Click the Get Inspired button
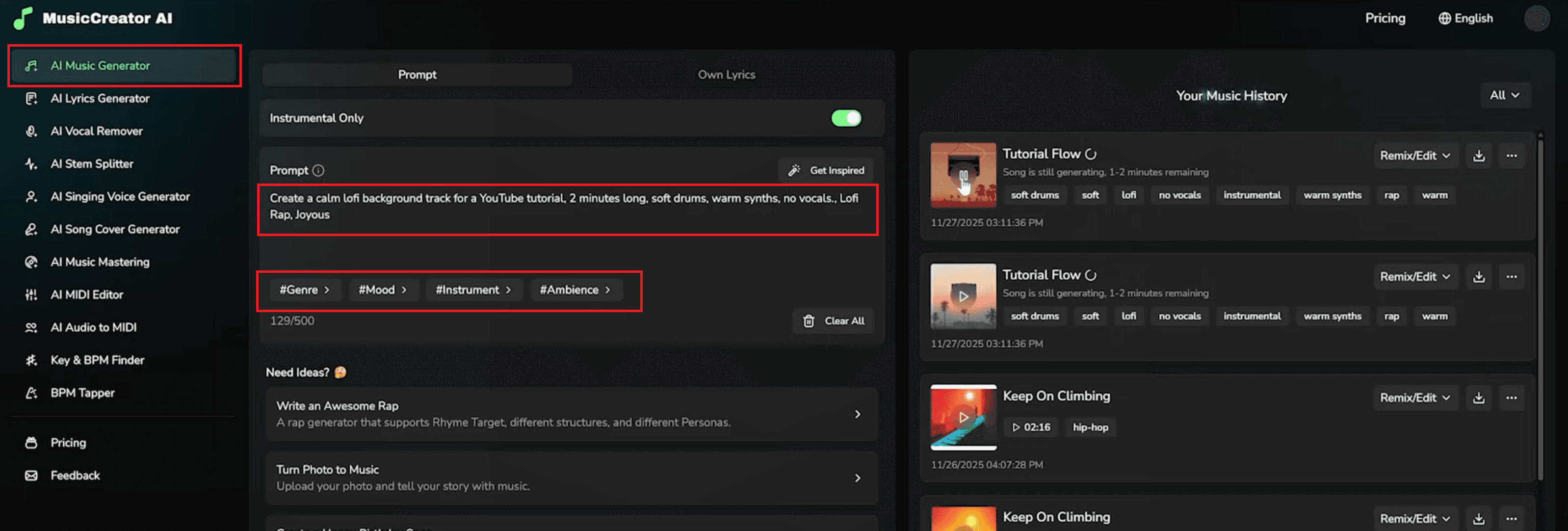1568x531 pixels. click(x=826, y=170)
